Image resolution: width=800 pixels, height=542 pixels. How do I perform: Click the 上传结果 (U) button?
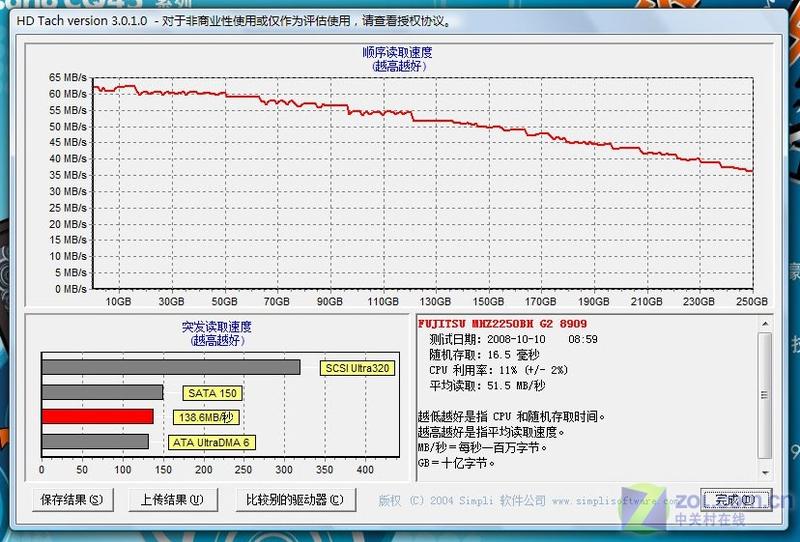172,500
